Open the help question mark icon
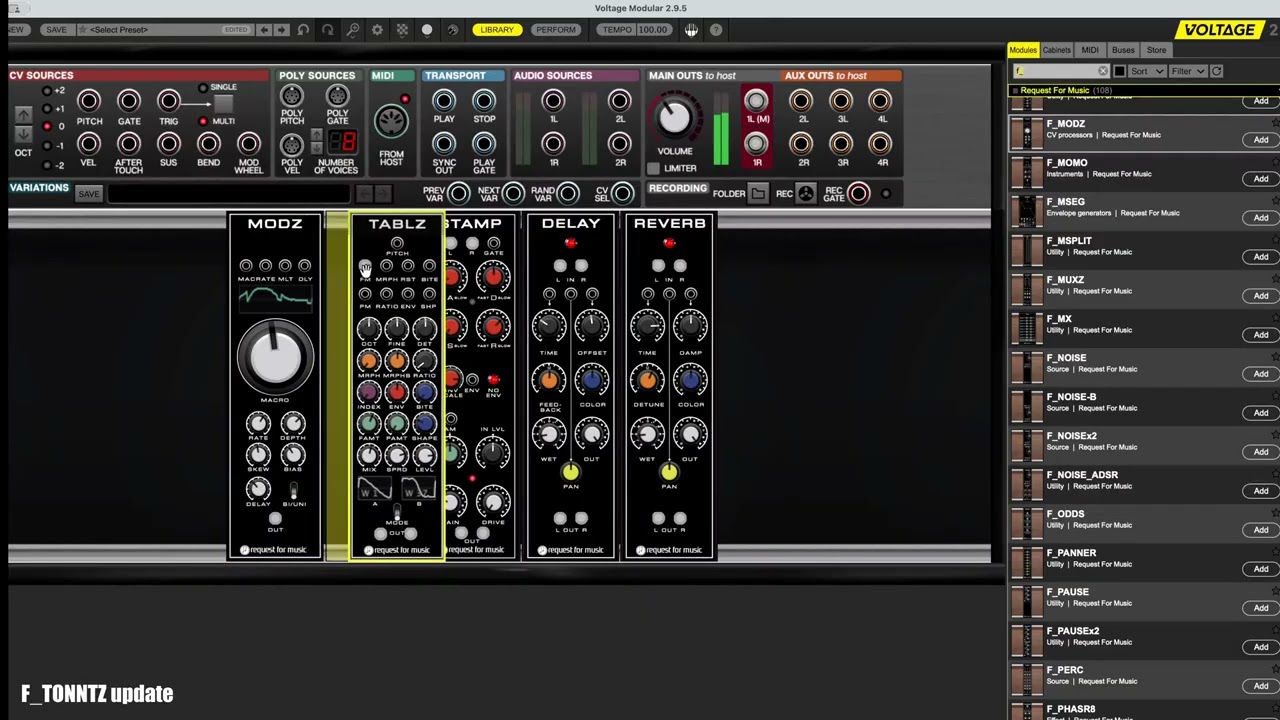1280x720 pixels. click(716, 30)
